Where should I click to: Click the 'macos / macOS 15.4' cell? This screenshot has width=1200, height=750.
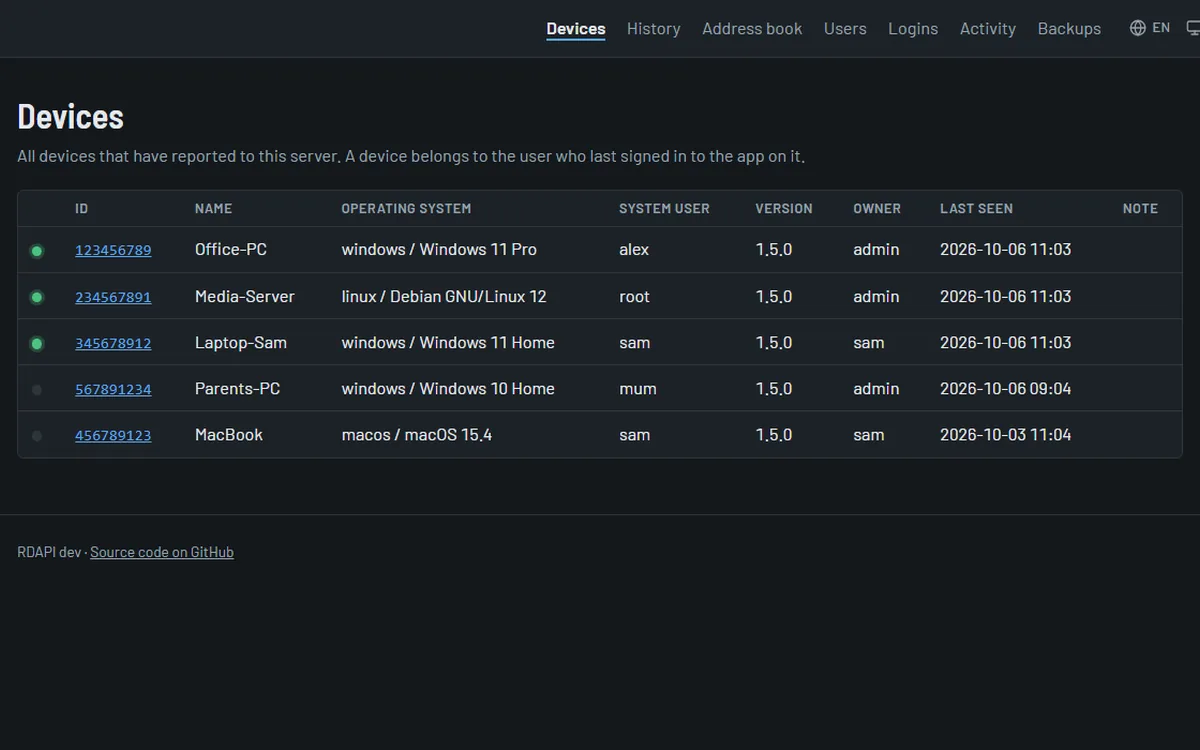[417, 434]
